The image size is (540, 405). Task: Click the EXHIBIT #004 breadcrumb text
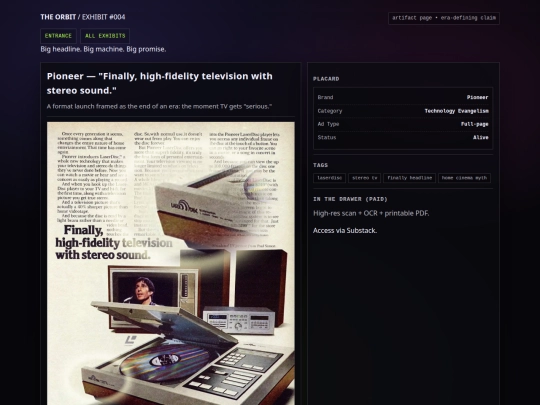104,17
